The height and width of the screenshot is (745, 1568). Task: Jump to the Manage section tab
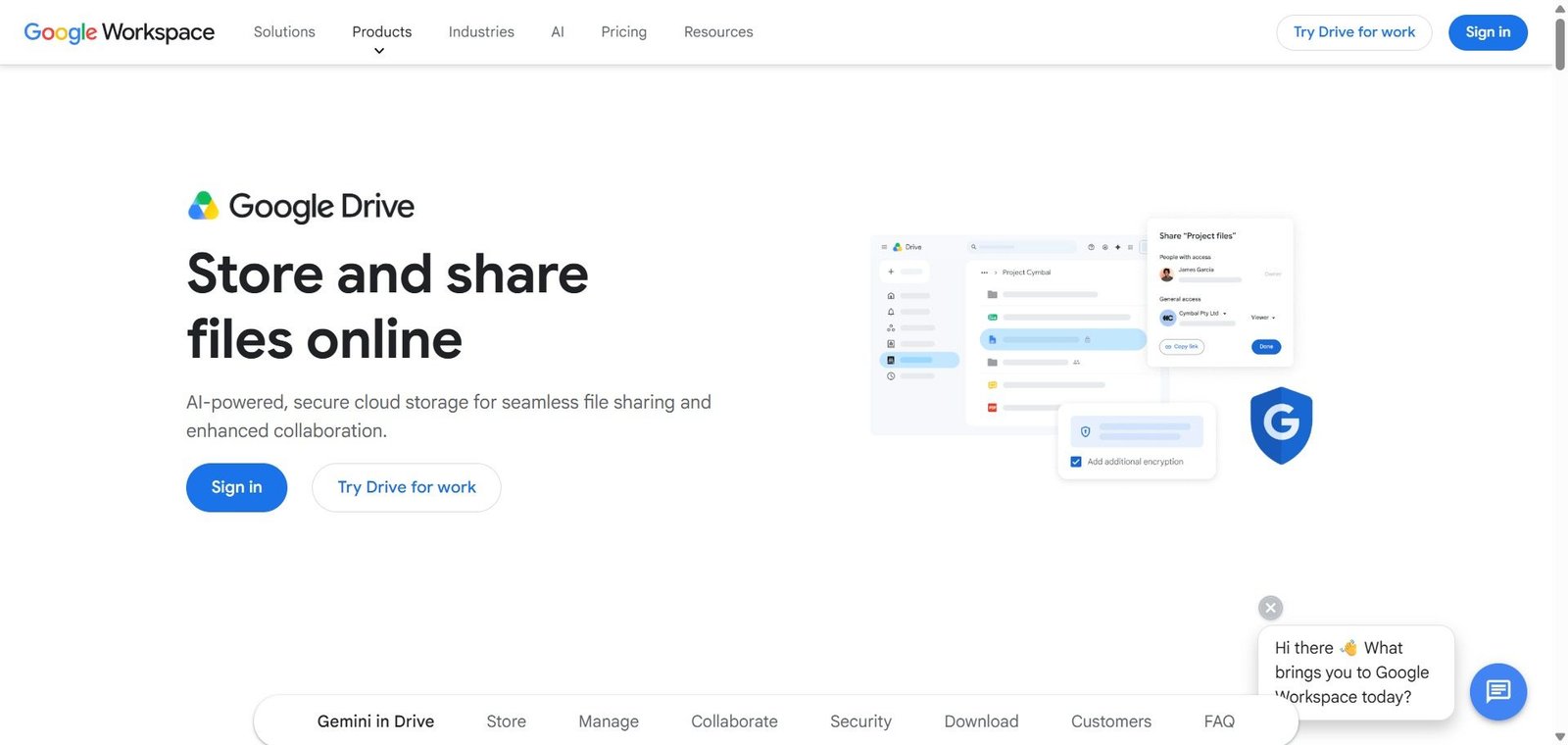[x=609, y=721]
